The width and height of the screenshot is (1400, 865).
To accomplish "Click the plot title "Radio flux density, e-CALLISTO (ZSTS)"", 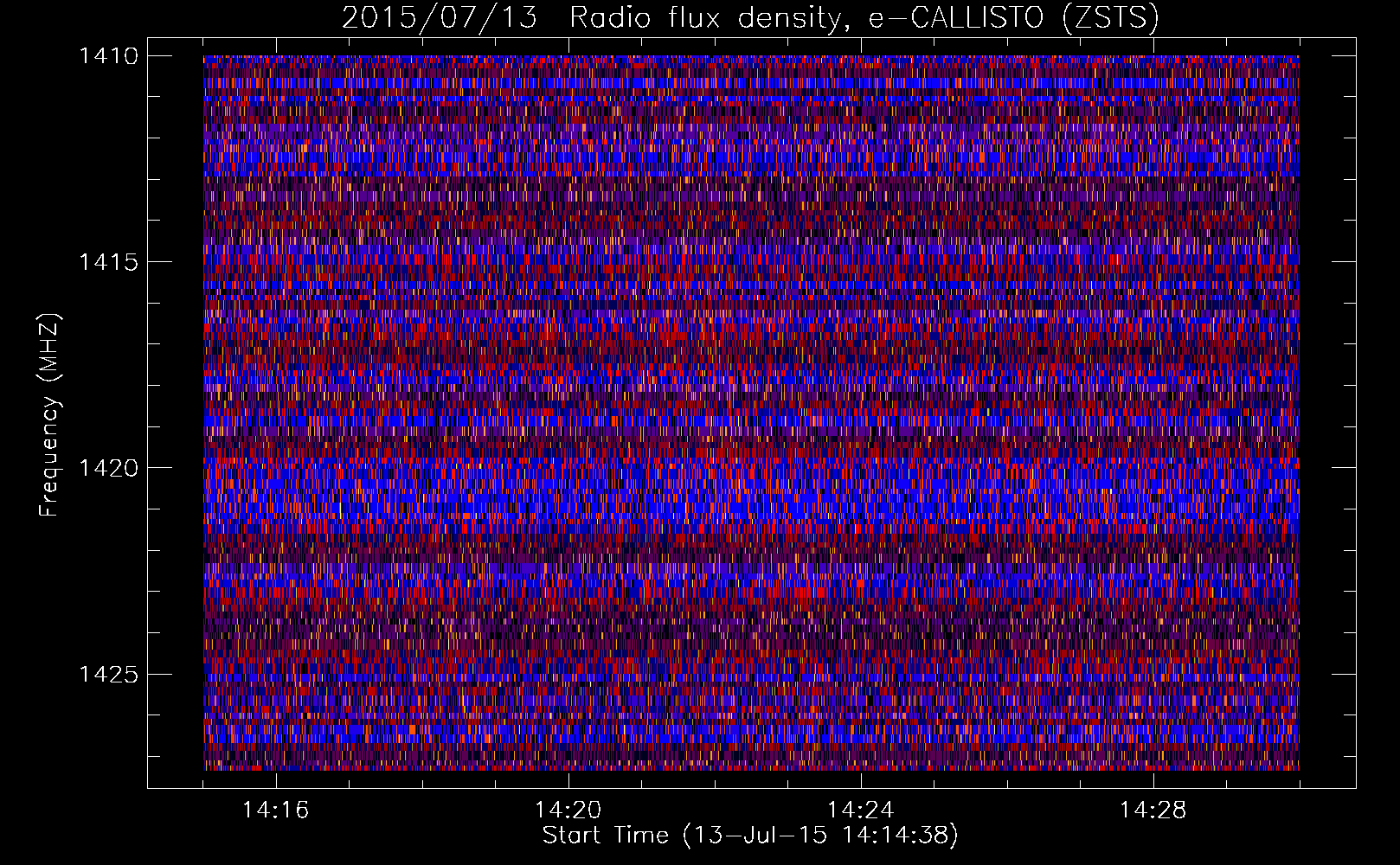I will click(x=864, y=18).
